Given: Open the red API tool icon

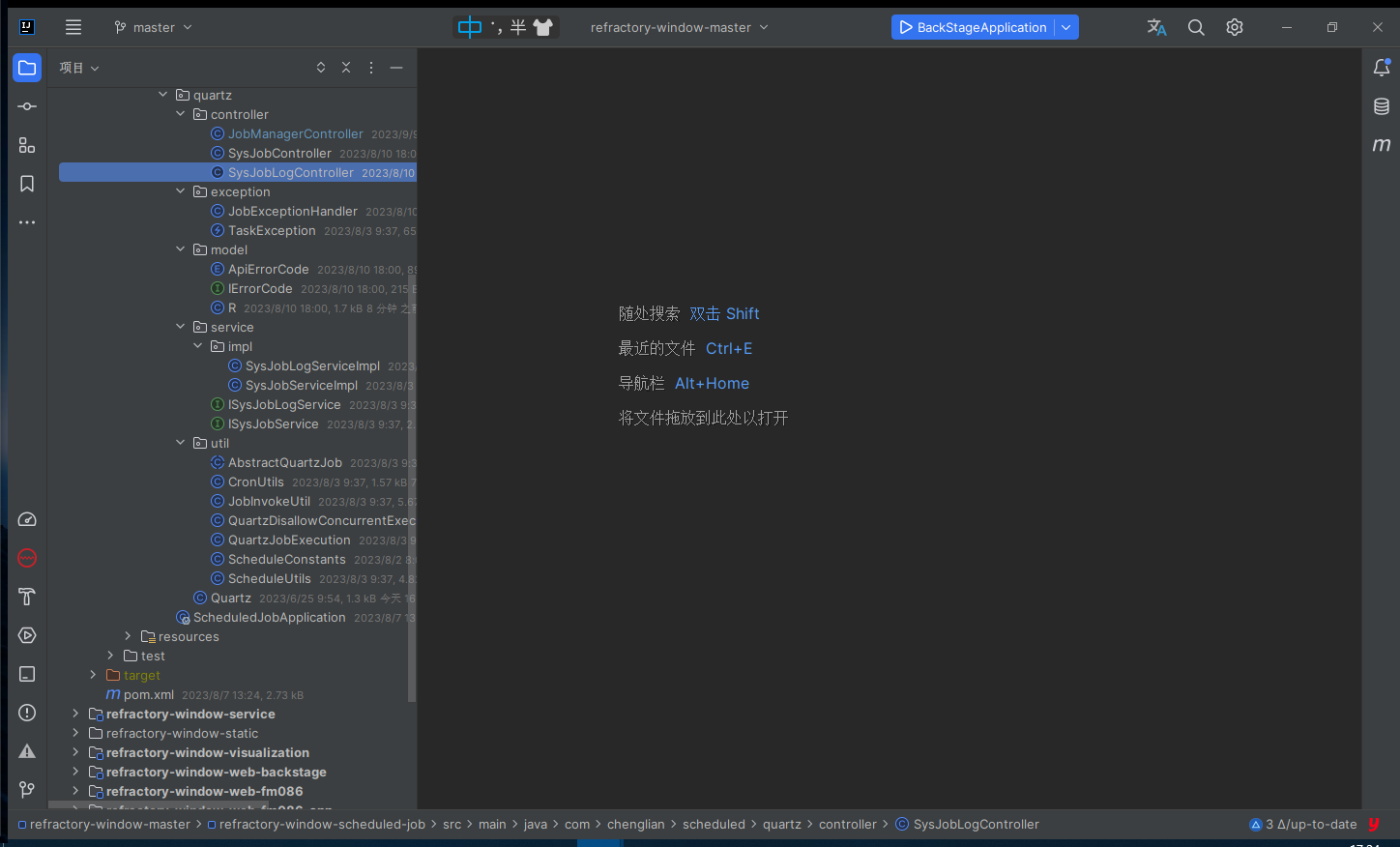Looking at the screenshot, I should (27, 558).
